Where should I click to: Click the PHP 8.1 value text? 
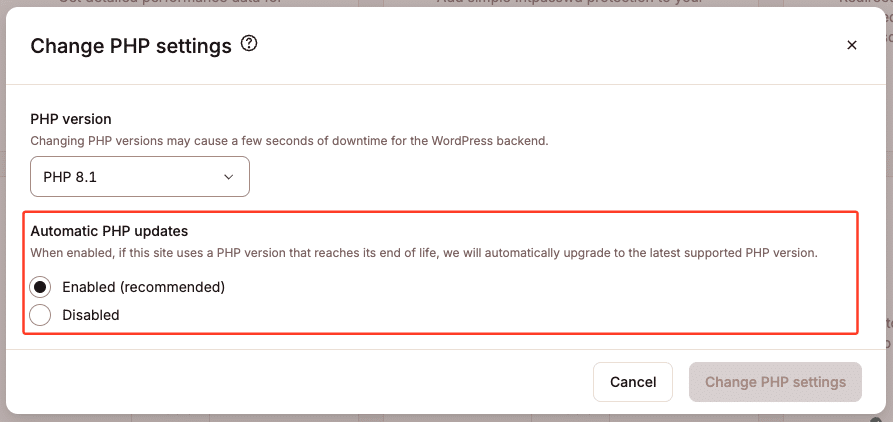(x=70, y=177)
